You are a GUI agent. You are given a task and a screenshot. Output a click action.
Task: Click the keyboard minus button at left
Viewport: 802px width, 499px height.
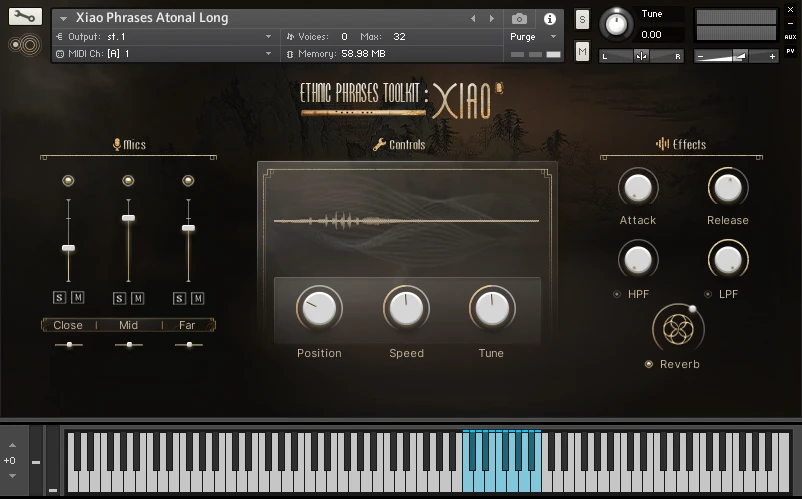pos(36,462)
